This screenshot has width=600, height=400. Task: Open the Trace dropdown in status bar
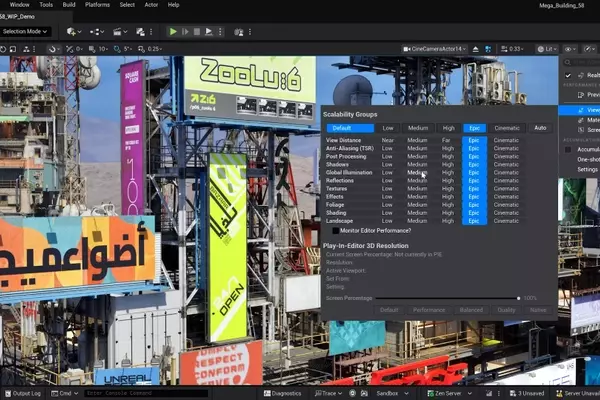[x=328, y=393]
